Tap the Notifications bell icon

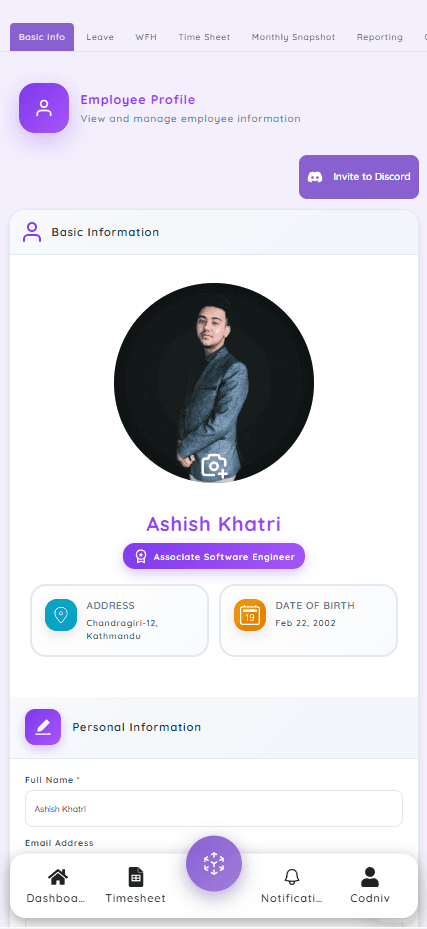pos(291,877)
